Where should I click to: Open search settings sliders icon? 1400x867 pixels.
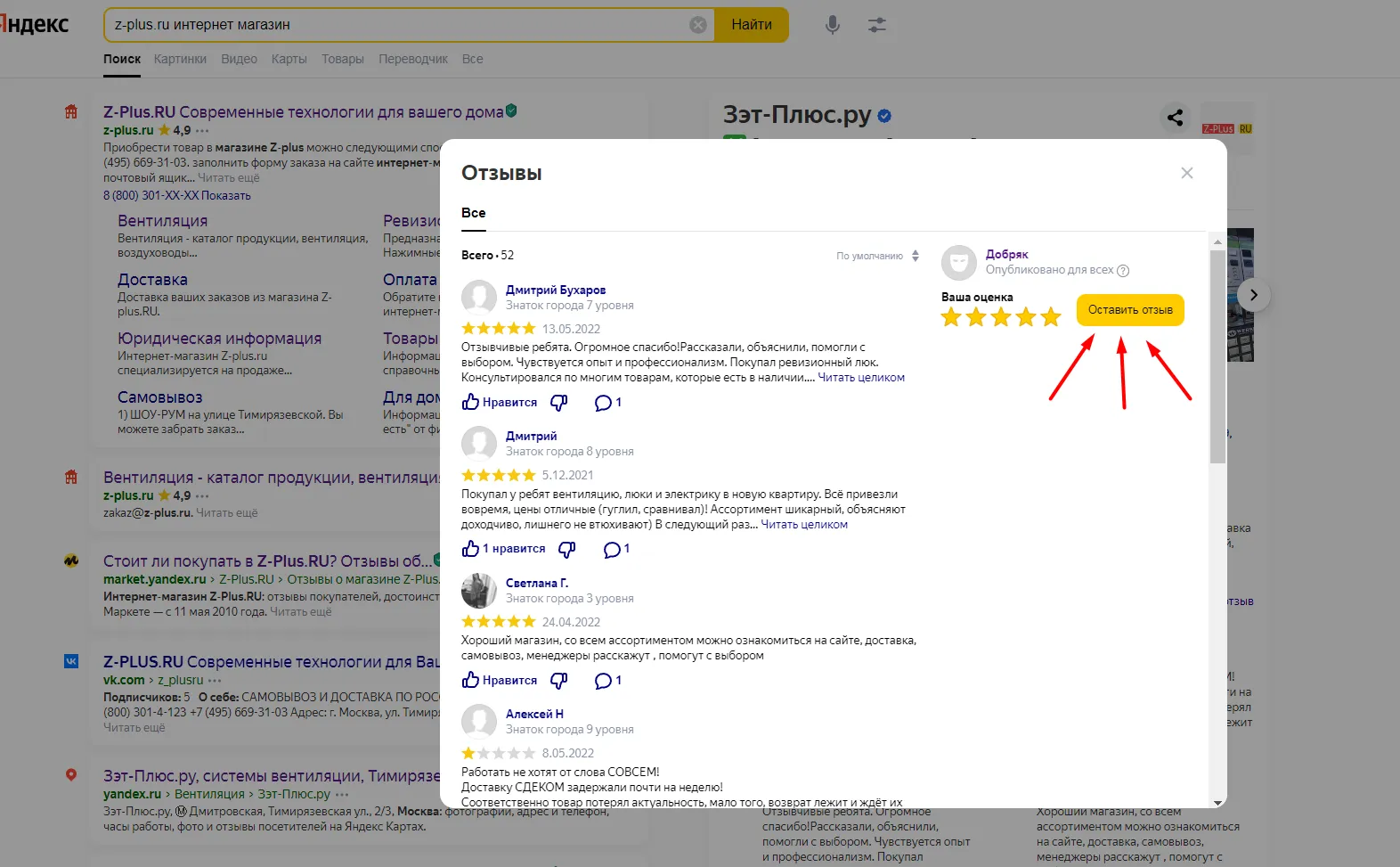pyautogui.click(x=877, y=25)
